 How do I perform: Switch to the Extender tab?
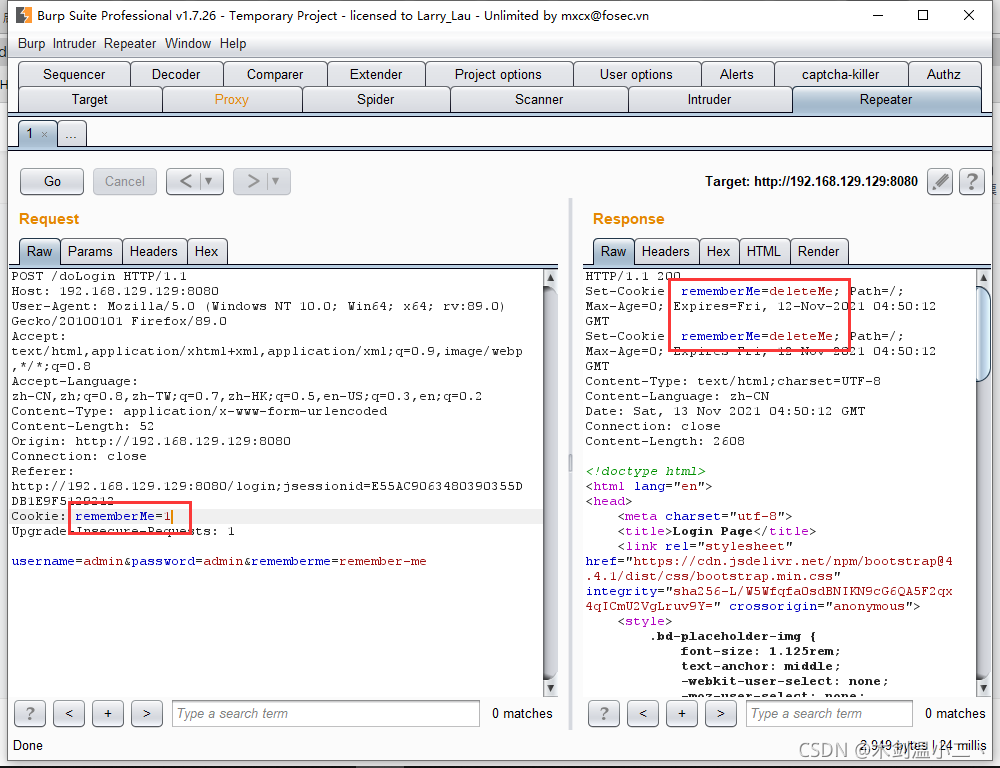pos(376,75)
